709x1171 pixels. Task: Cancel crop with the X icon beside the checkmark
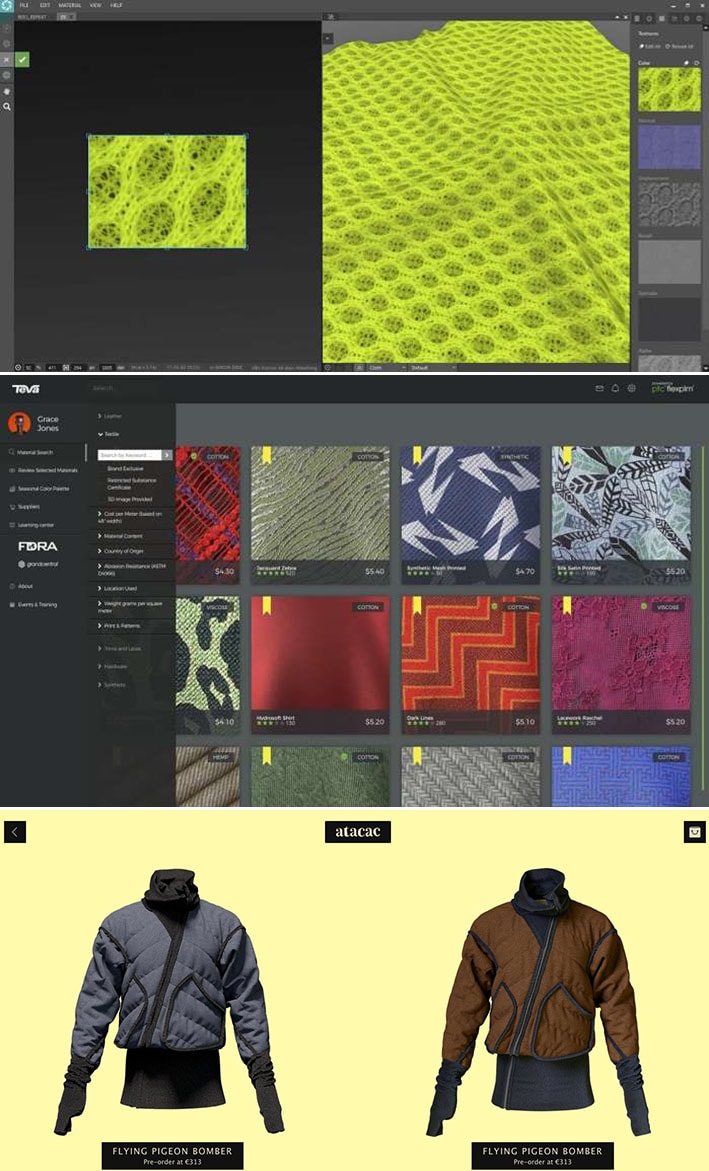(x=7, y=59)
